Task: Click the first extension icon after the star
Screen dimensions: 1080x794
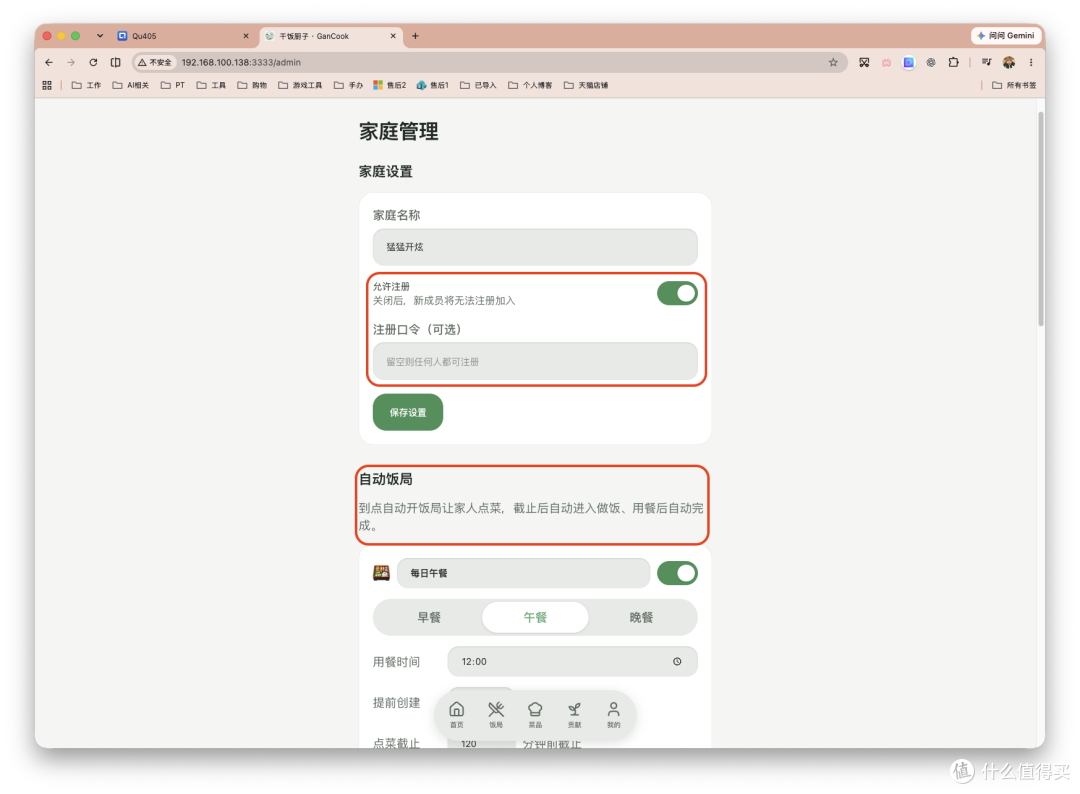Action: coord(864,62)
